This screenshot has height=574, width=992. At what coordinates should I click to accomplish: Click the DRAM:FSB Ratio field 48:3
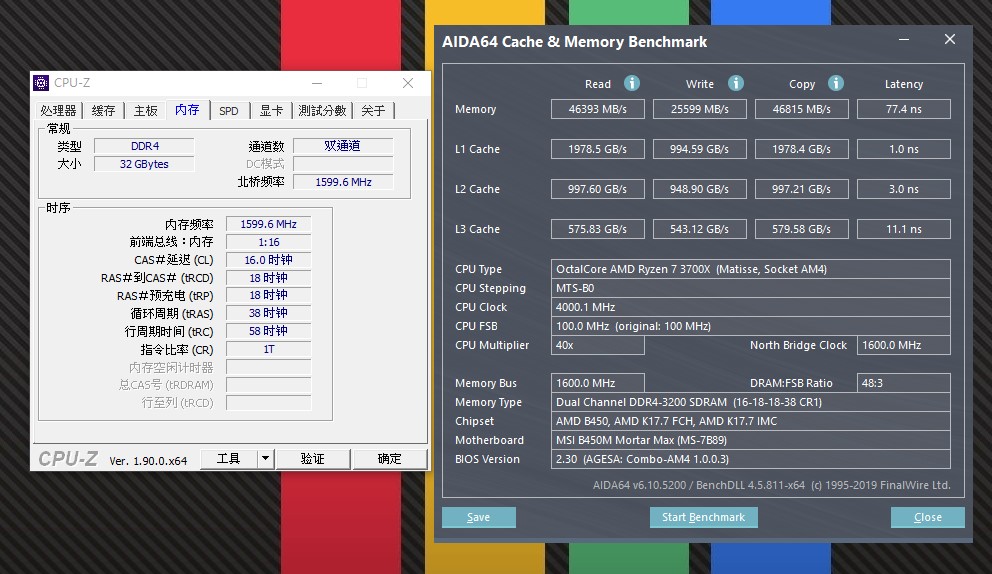903,383
